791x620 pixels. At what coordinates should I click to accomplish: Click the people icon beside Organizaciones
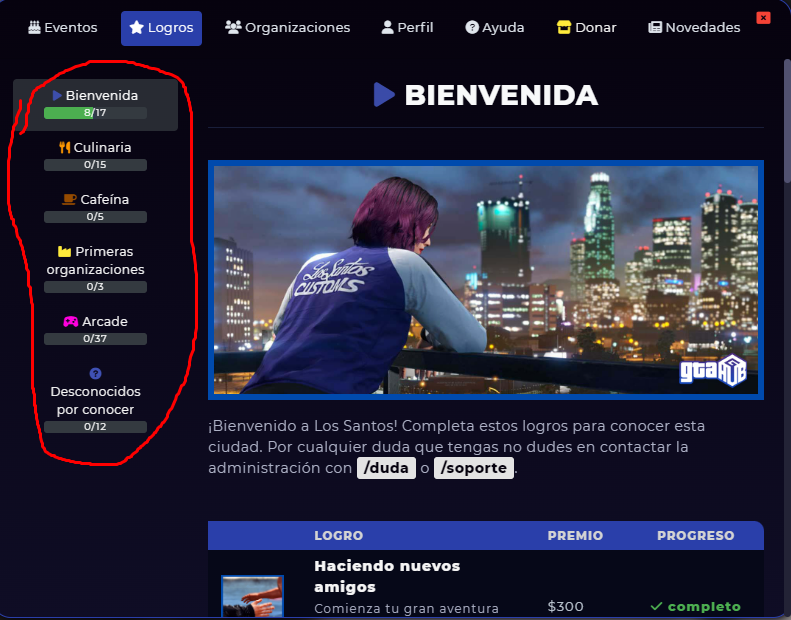pyautogui.click(x=233, y=27)
